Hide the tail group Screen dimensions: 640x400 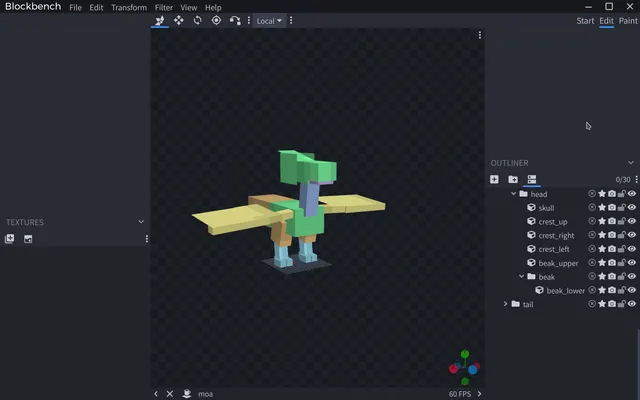(632, 304)
